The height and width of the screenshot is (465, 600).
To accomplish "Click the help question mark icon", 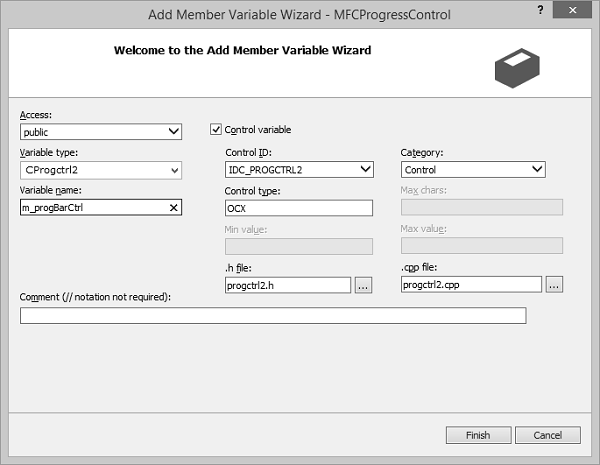I will (540, 10).
